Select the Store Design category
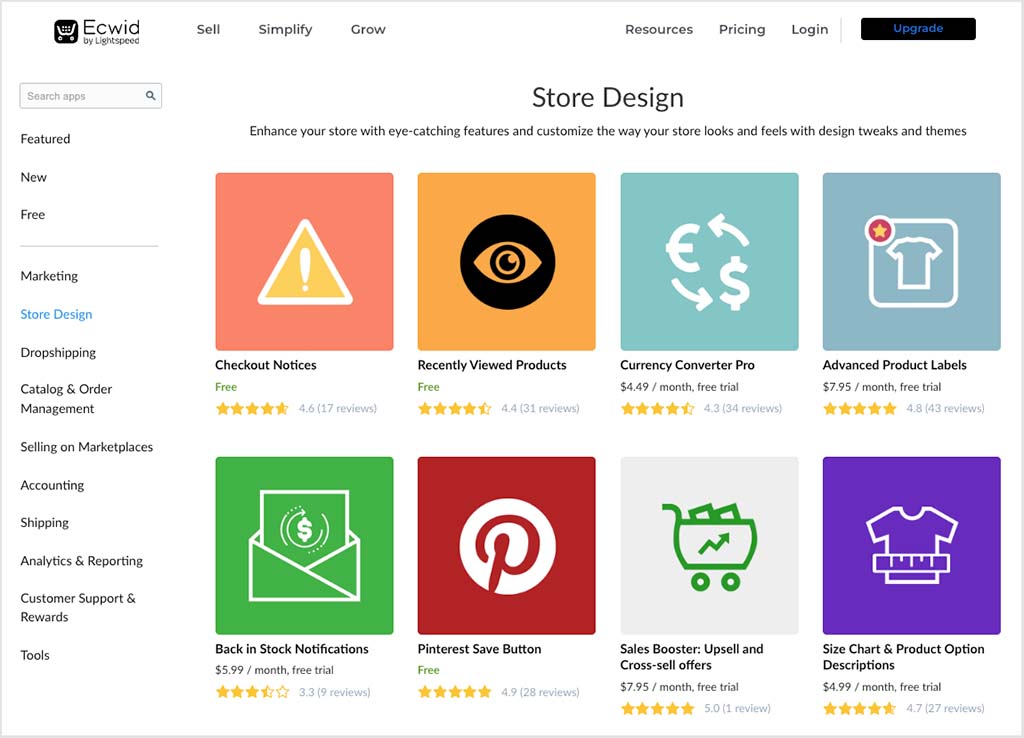The height and width of the screenshot is (738, 1024). pos(56,314)
